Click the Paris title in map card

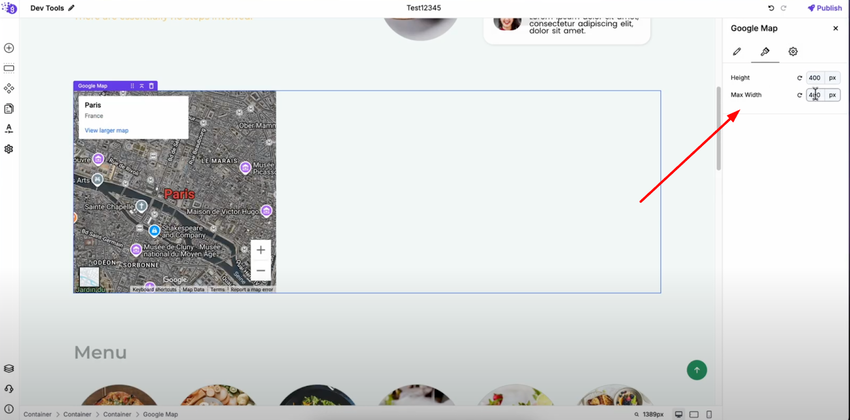coord(93,105)
